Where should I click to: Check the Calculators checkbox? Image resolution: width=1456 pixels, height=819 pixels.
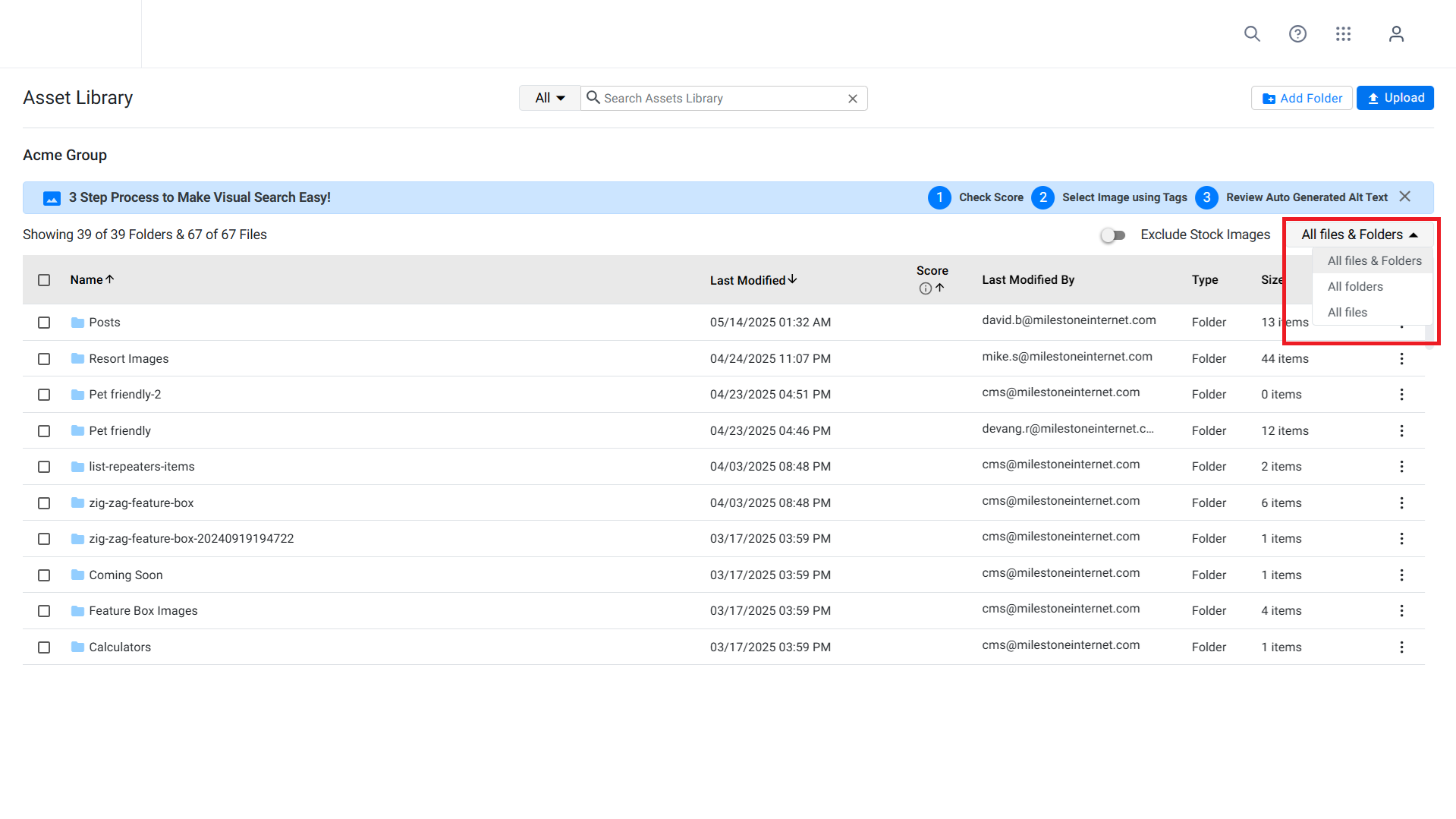click(44, 647)
